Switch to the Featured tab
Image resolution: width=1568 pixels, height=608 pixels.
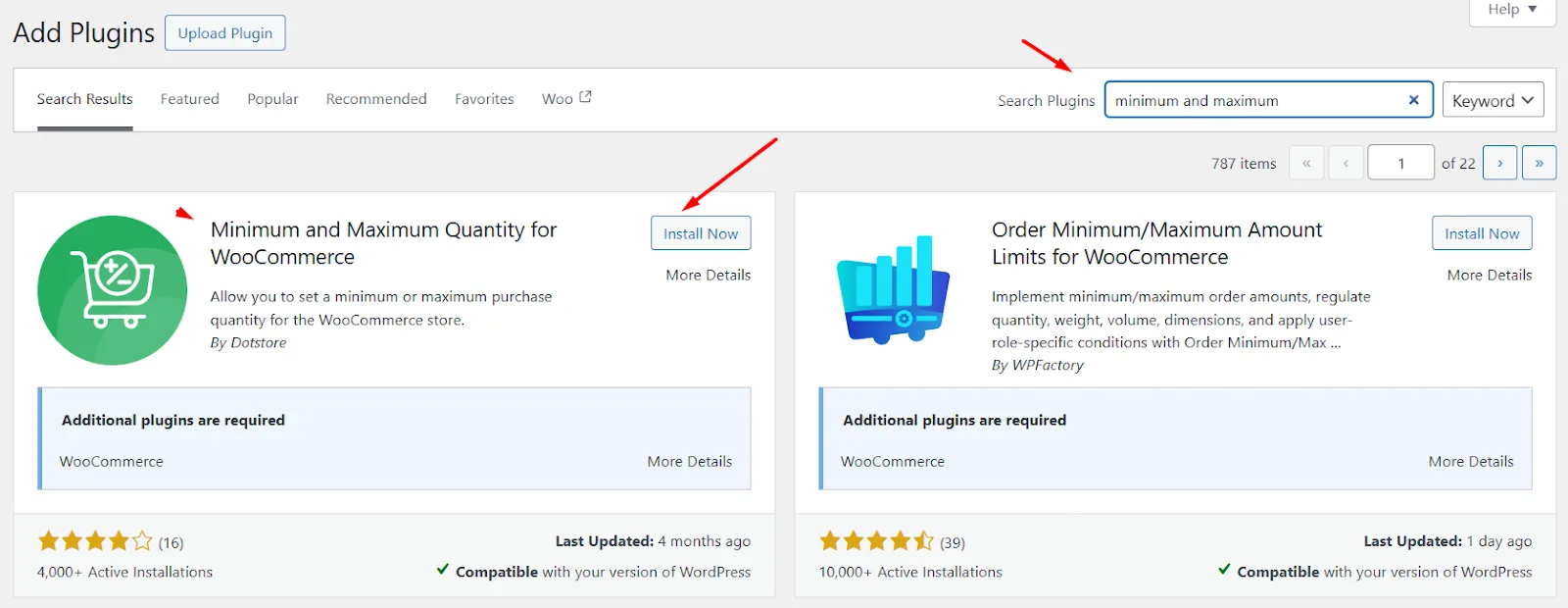pos(190,99)
